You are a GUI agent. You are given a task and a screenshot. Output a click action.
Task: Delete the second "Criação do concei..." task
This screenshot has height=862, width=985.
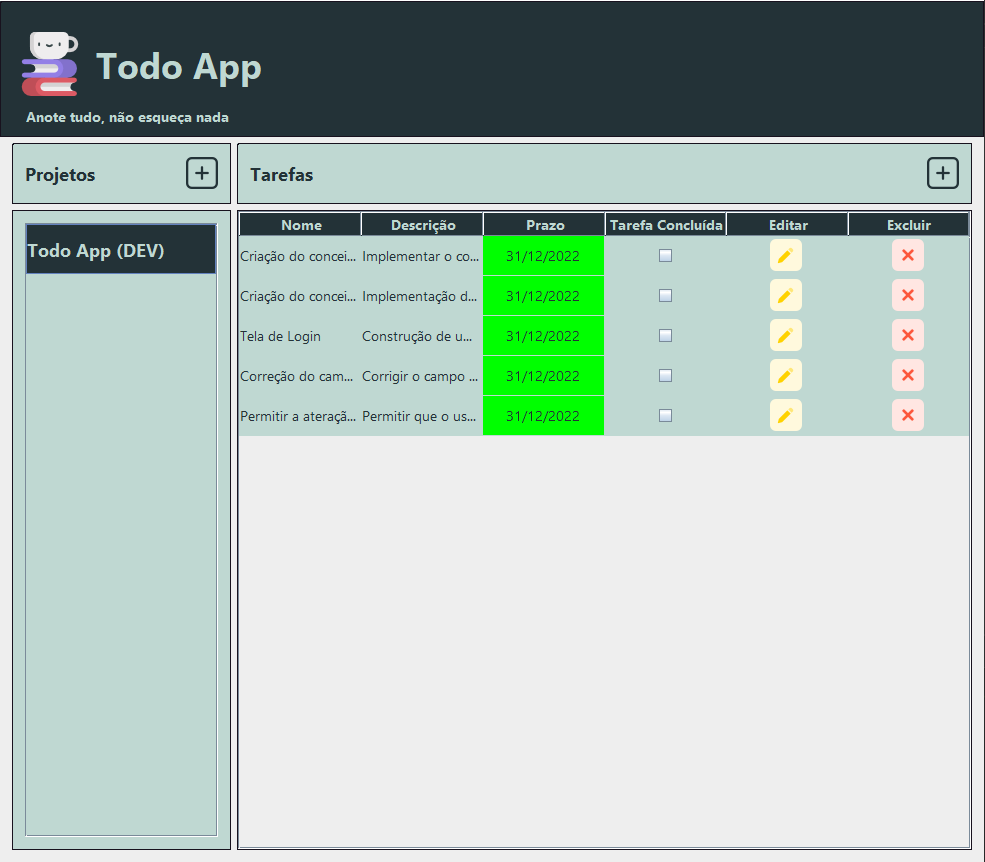click(907, 295)
